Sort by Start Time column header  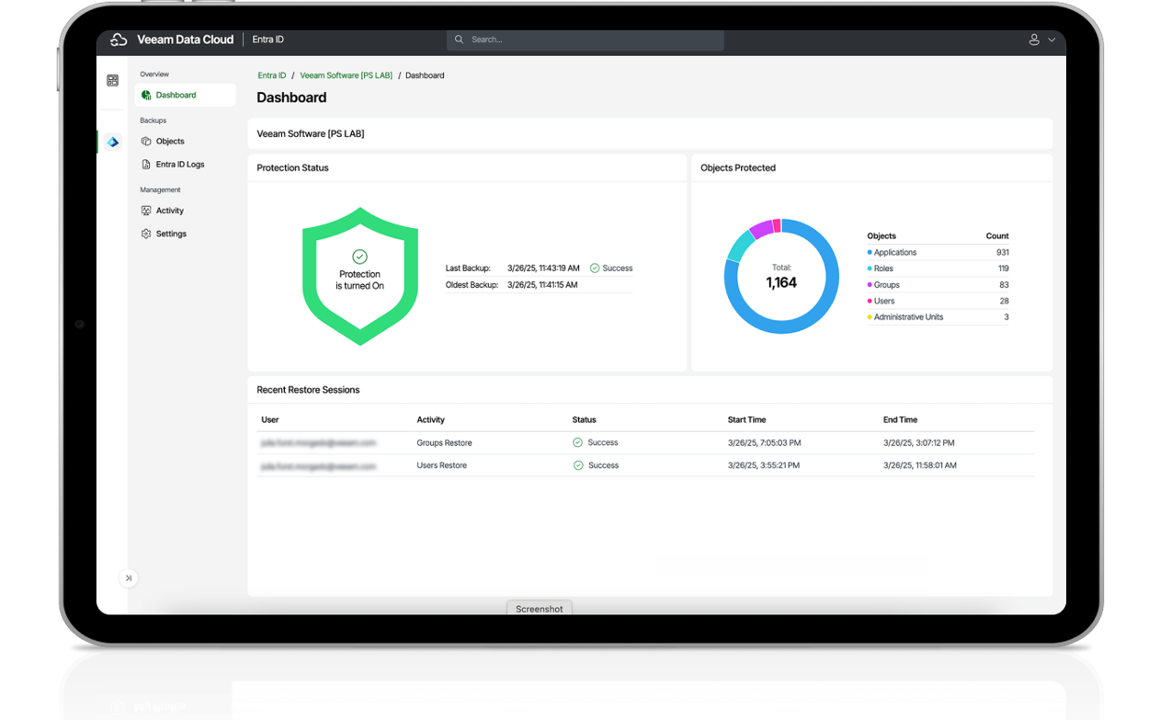click(746, 420)
